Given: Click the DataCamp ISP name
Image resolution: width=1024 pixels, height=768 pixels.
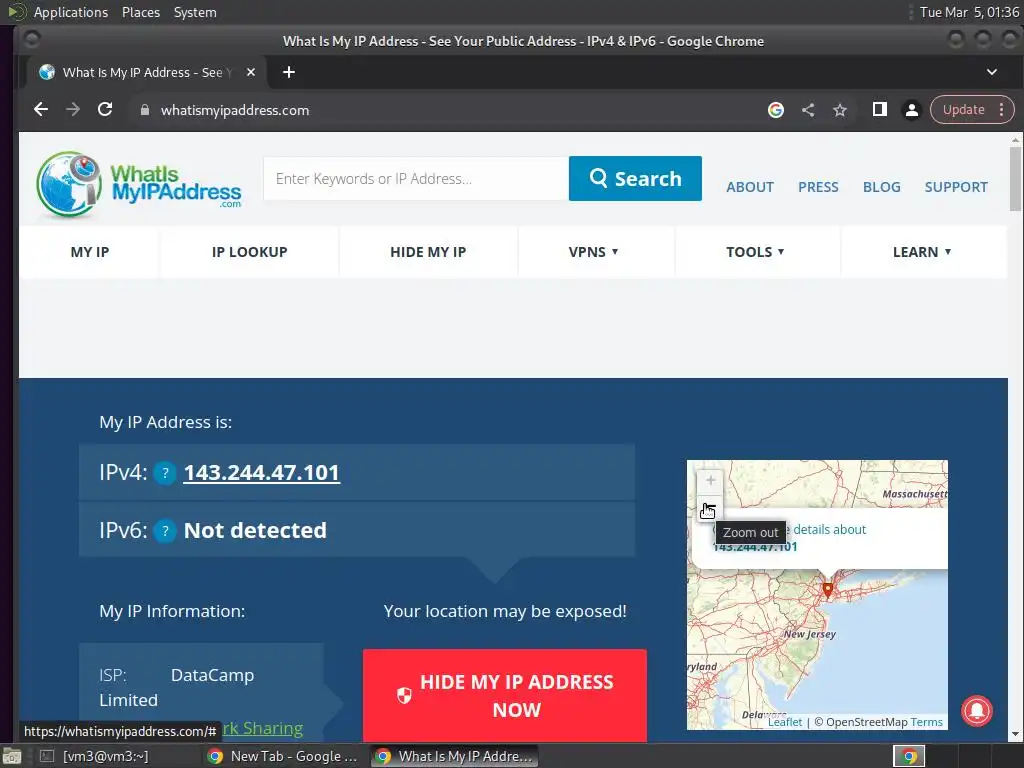Looking at the screenshot, I should click(212, 675).
